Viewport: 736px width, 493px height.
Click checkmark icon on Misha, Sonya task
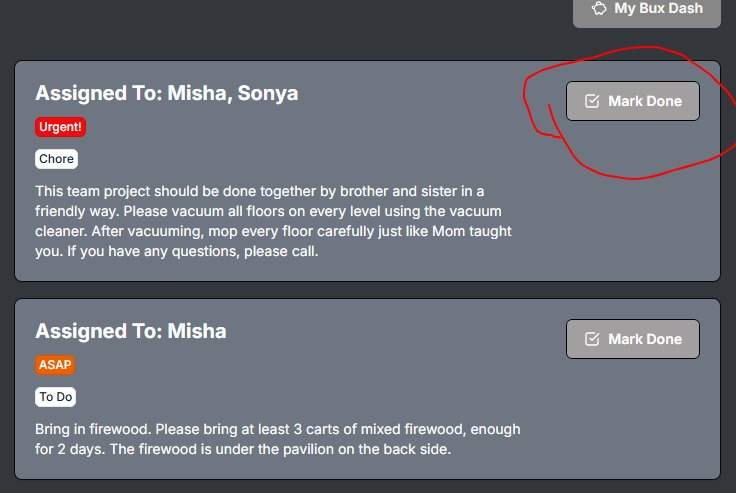[x=592, y=101]
